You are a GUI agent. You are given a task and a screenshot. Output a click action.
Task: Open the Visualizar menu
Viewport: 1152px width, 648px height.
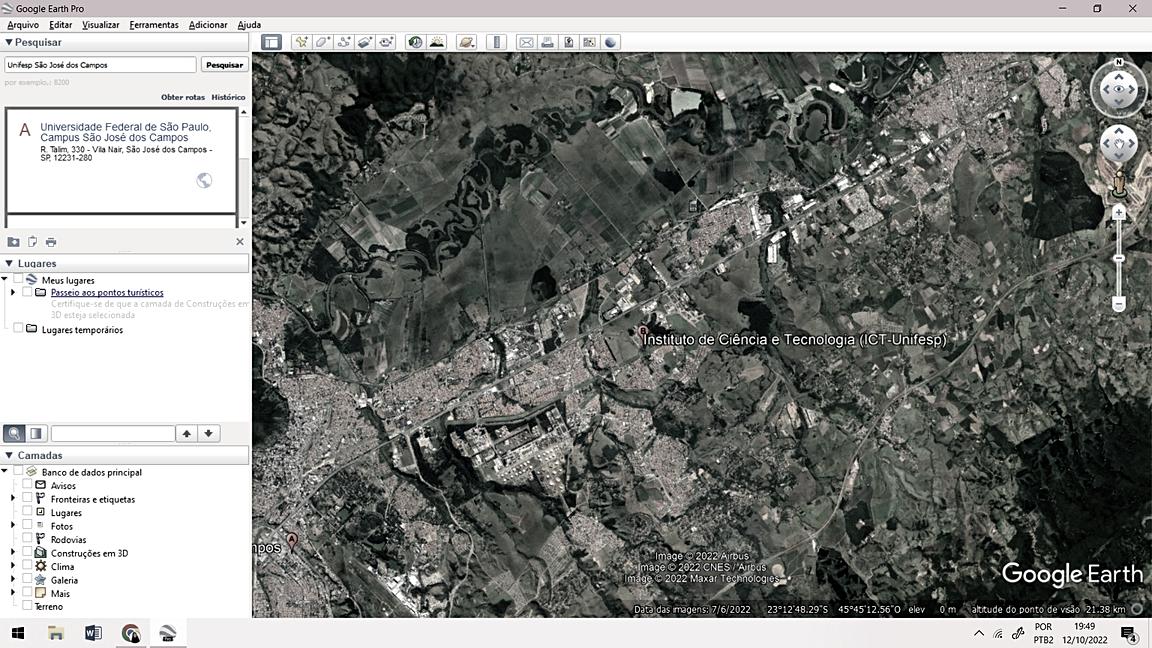101,25
